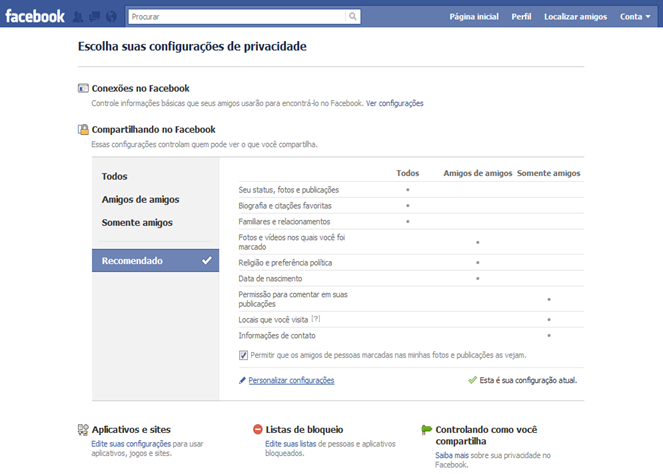663x474 pixels.
Task: Click the red Listas de bloqueio icon
Action: click(x=258, y=430)
